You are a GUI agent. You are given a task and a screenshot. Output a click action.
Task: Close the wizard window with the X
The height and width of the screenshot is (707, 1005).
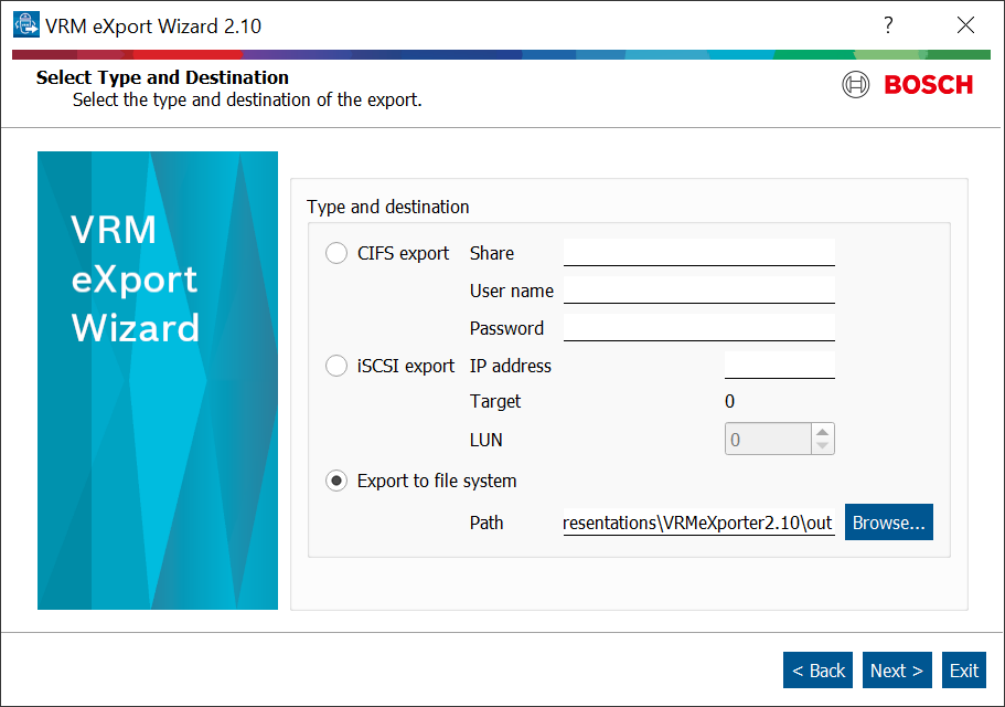[x=965, y=26]
